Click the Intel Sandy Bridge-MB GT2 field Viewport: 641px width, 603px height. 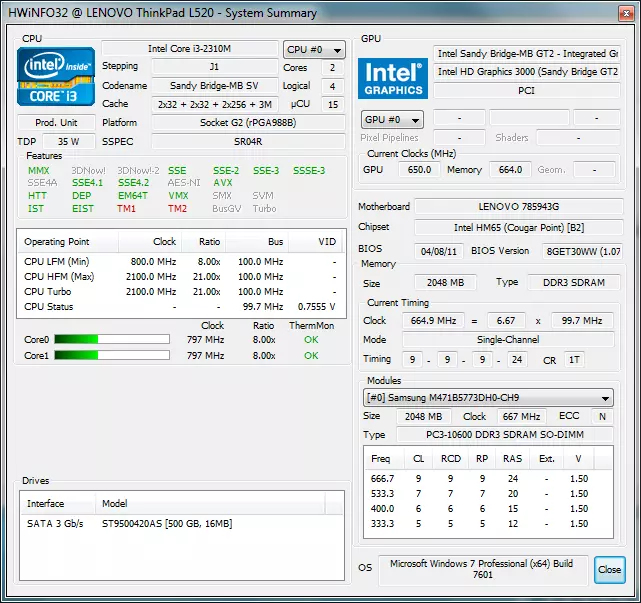tap(527, 54)
